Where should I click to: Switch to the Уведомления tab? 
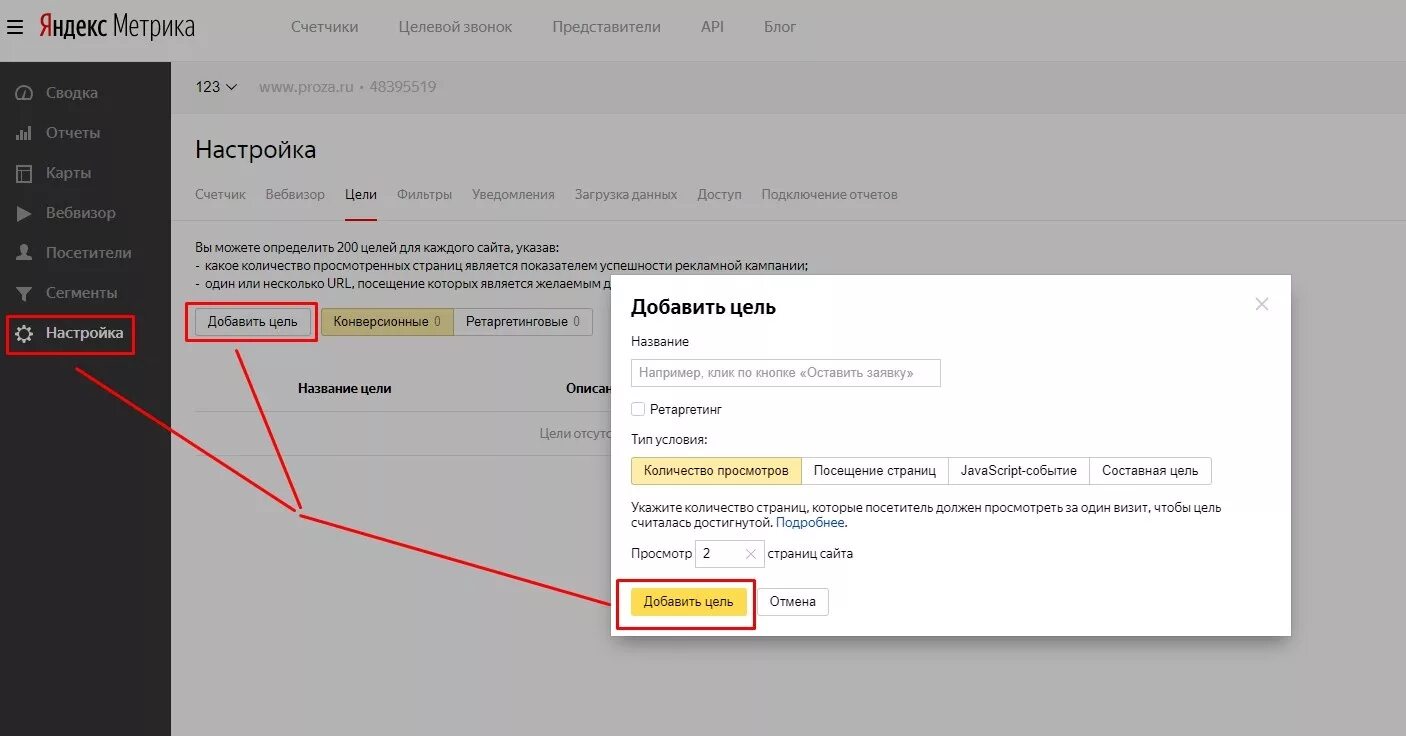click(x=513, y=195)
